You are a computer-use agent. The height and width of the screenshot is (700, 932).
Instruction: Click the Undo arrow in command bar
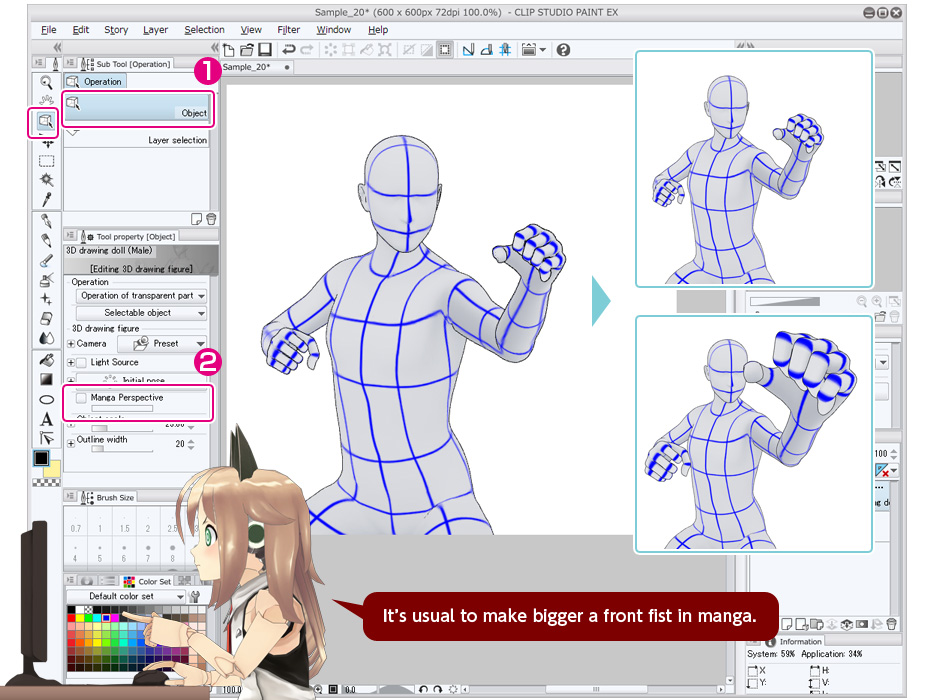click(289, 49)
